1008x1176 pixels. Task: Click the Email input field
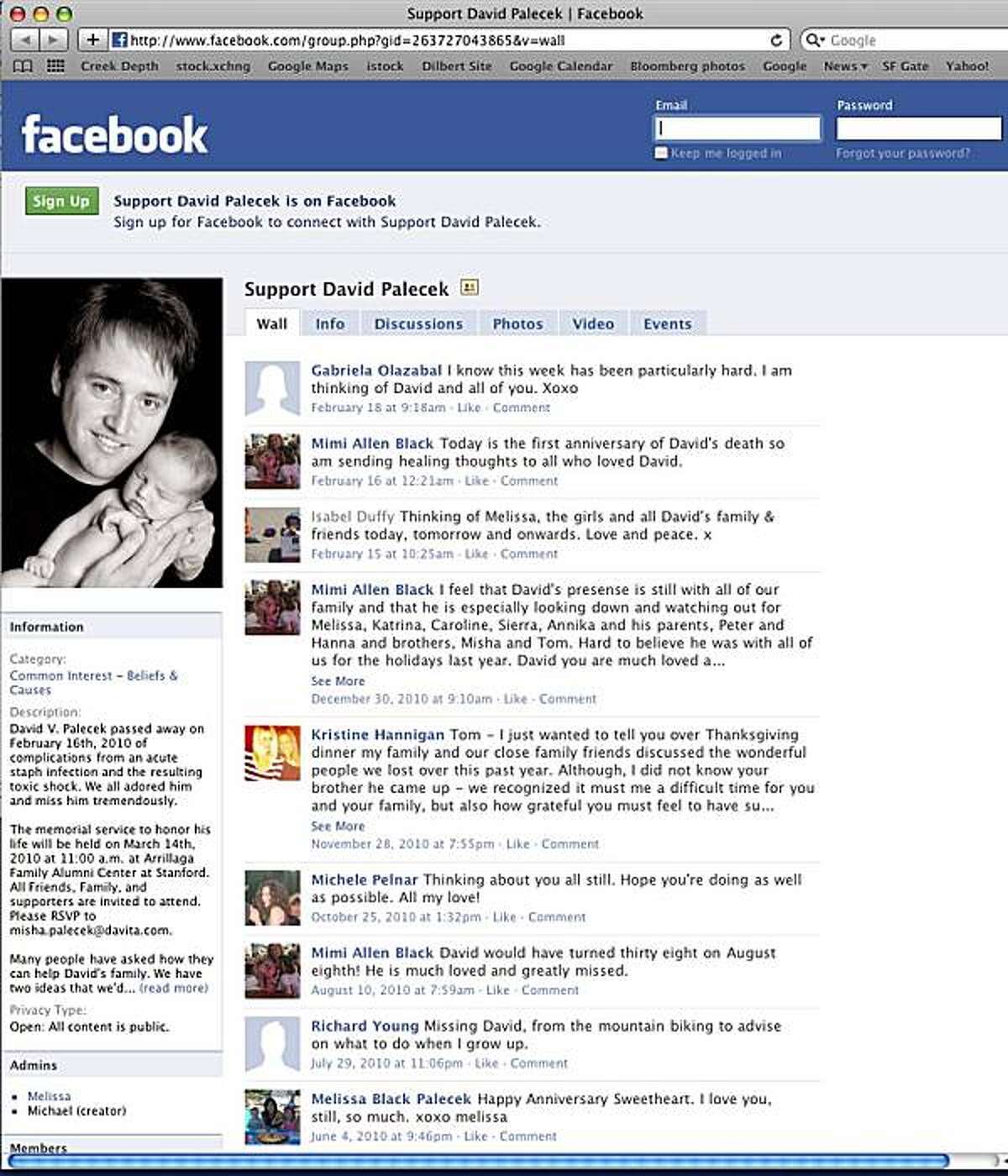738,129
